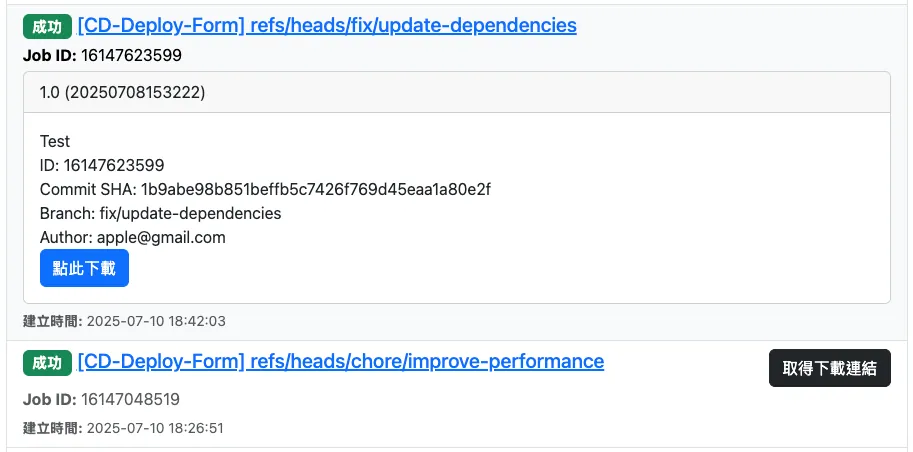Screen dimensions: 913x452
Task: Select the 'ID: 16147623599' line inside the card
Action: coord(102,166)
